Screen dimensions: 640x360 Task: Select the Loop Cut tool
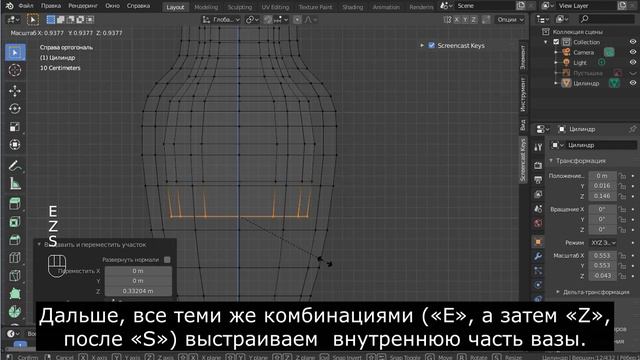coord(15,258)
